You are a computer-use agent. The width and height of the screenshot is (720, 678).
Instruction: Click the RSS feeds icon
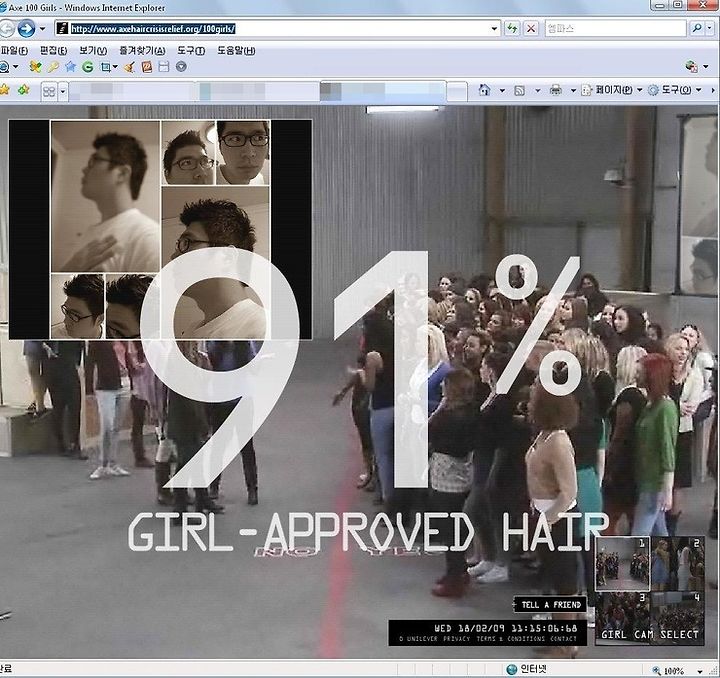[519, 90]
